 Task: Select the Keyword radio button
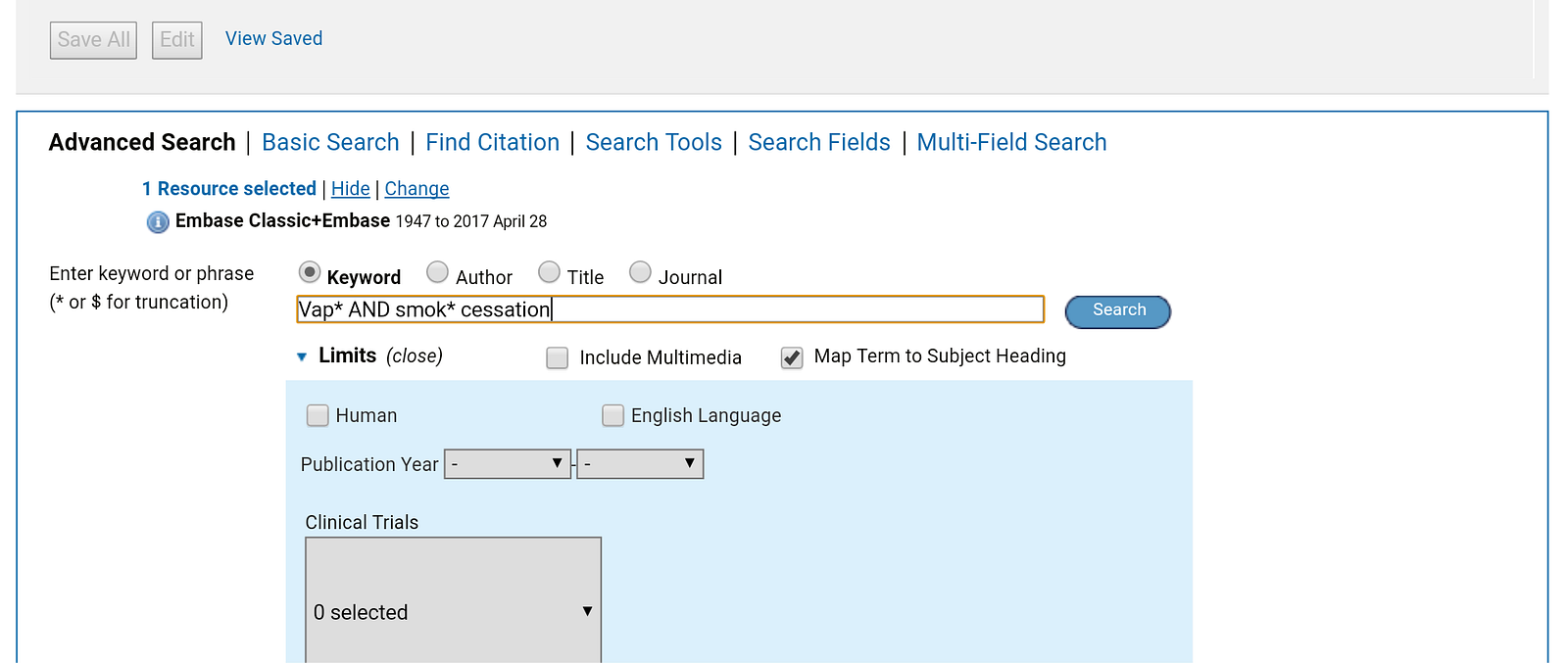pos(310,272)
